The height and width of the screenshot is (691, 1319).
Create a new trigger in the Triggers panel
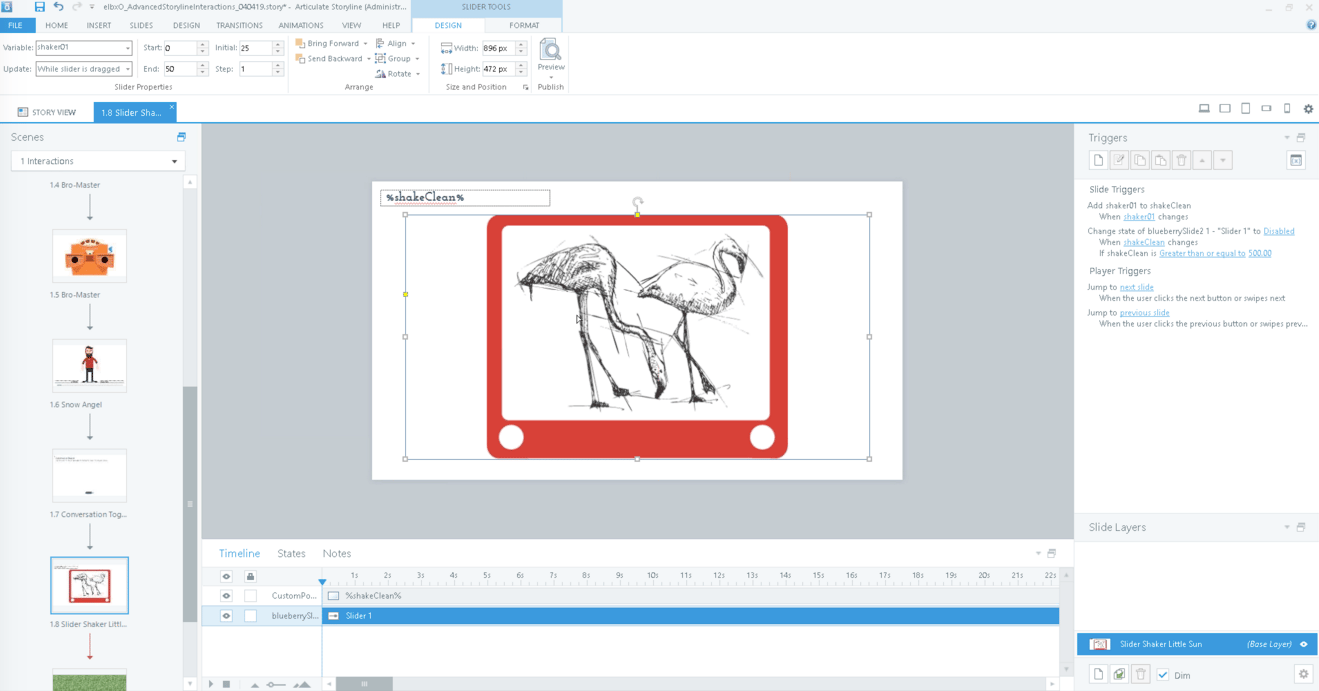click(x=1098, y=159)
